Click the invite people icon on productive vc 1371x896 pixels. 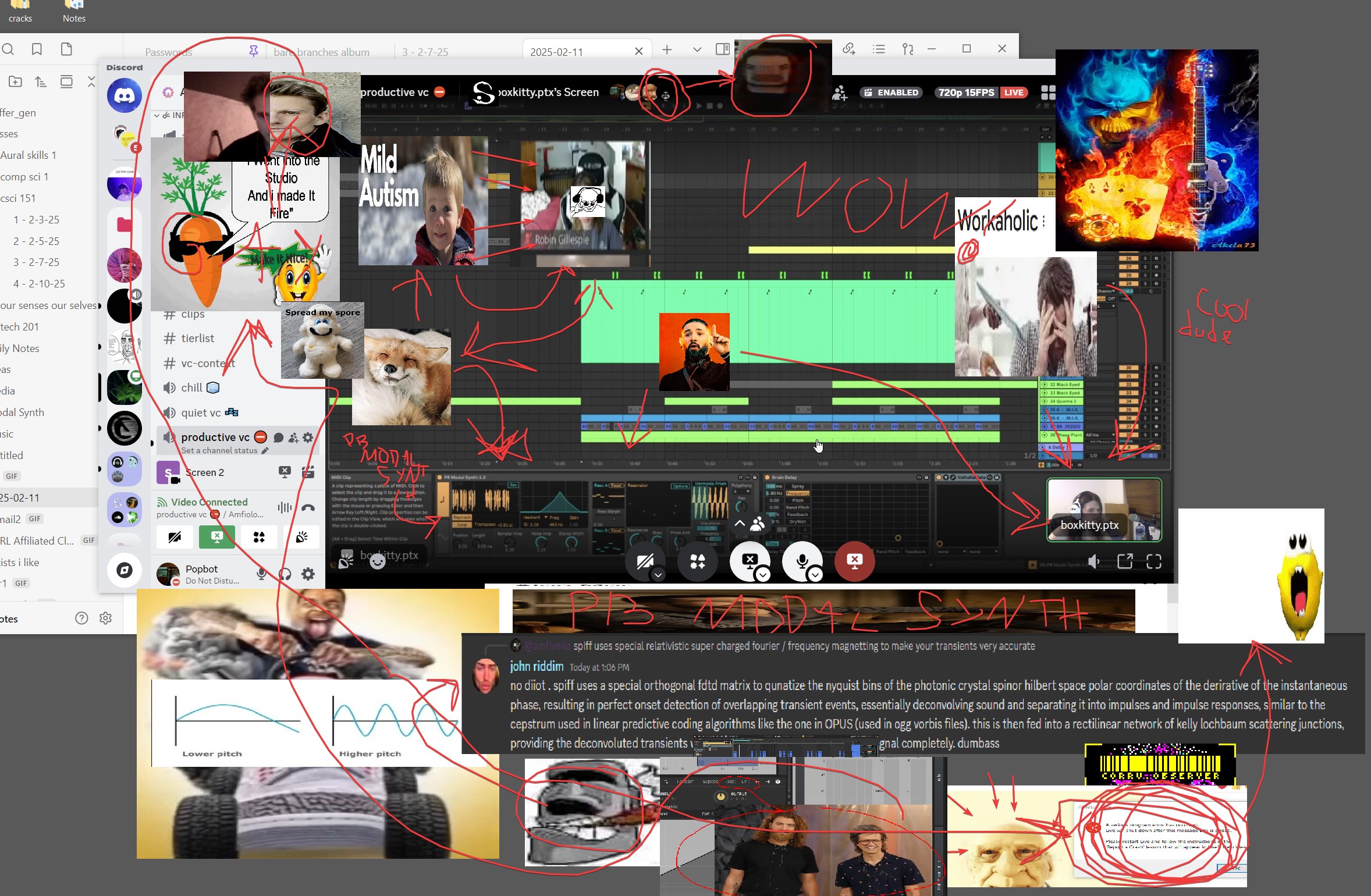[x=293, y=438]
